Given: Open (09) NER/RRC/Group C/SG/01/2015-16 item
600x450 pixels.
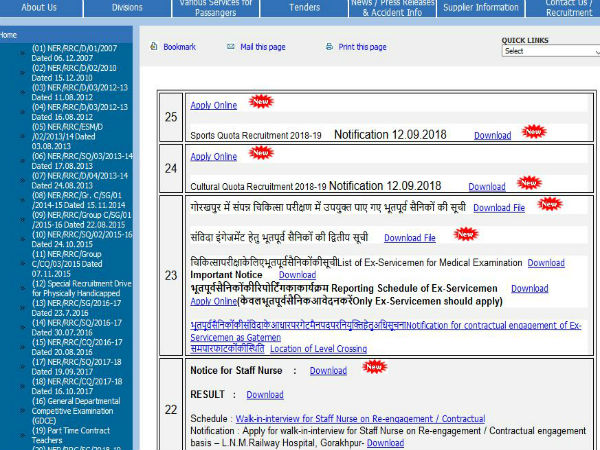Looking at the screenshot, I should point(82,220).
